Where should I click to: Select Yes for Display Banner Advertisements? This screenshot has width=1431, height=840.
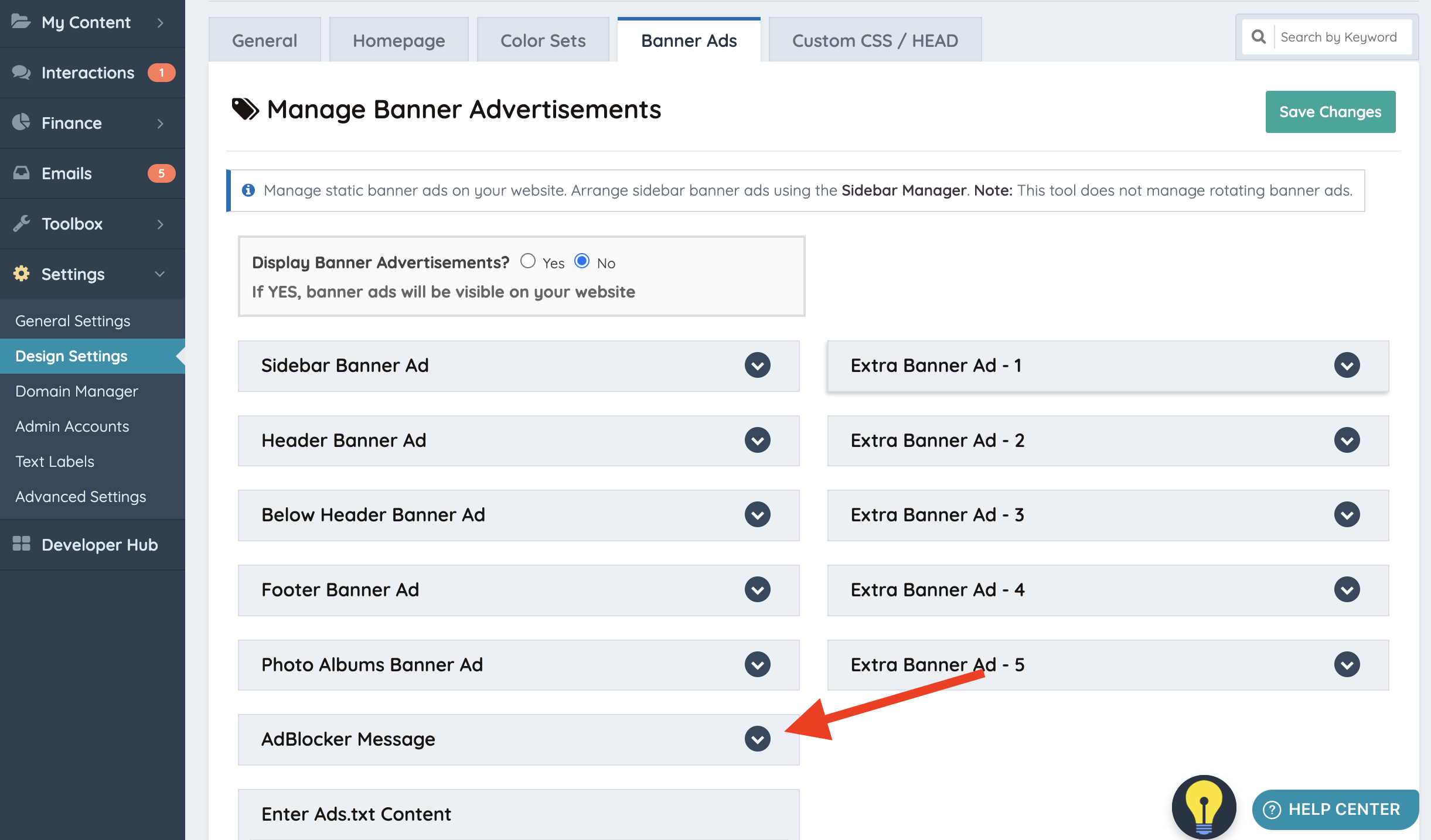(528, 261)
